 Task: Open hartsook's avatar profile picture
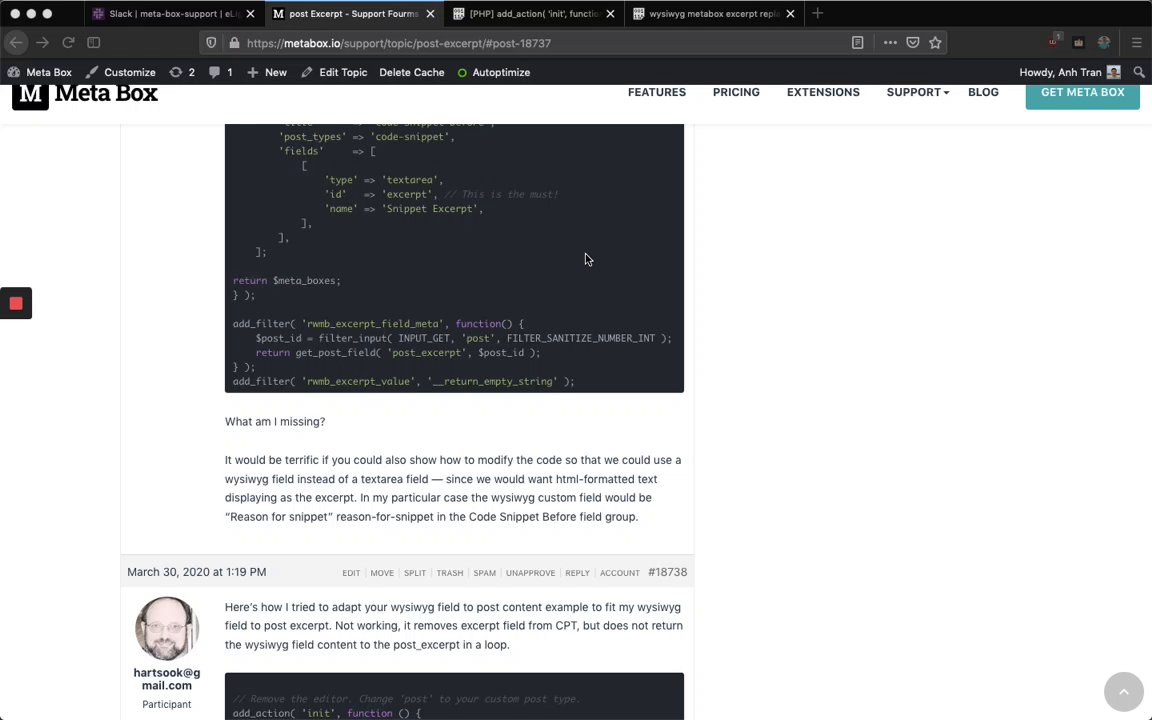pyautogui.click(x=167, y=628)
